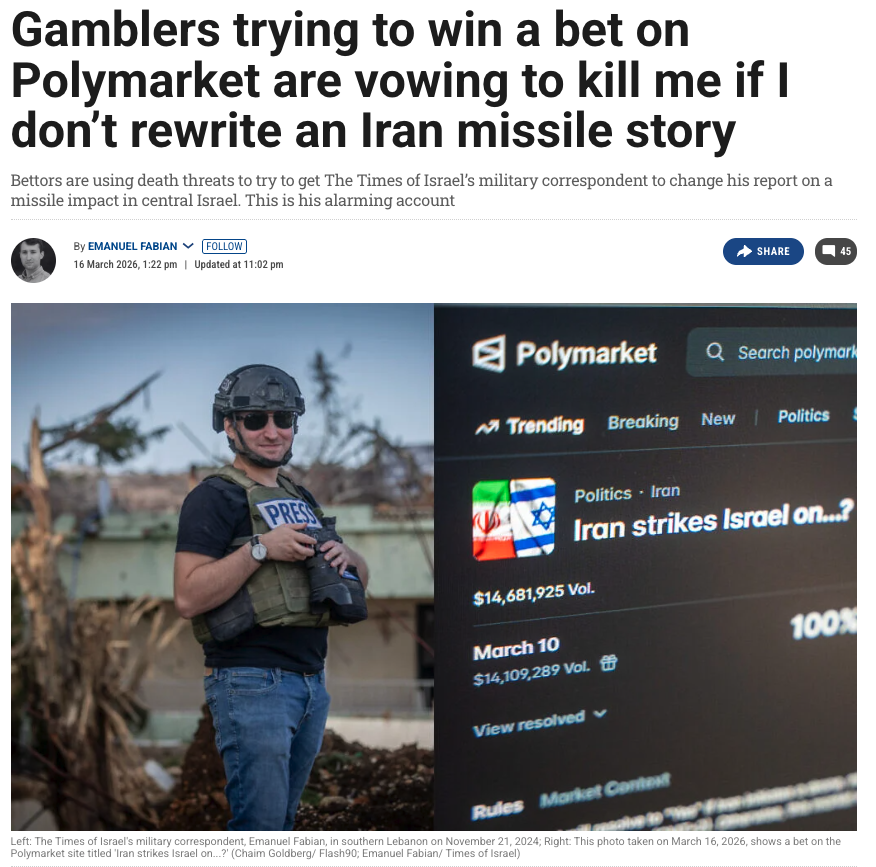The image size is (876, 867).
Task: Click the Share arrow icon
Action: 744,251
